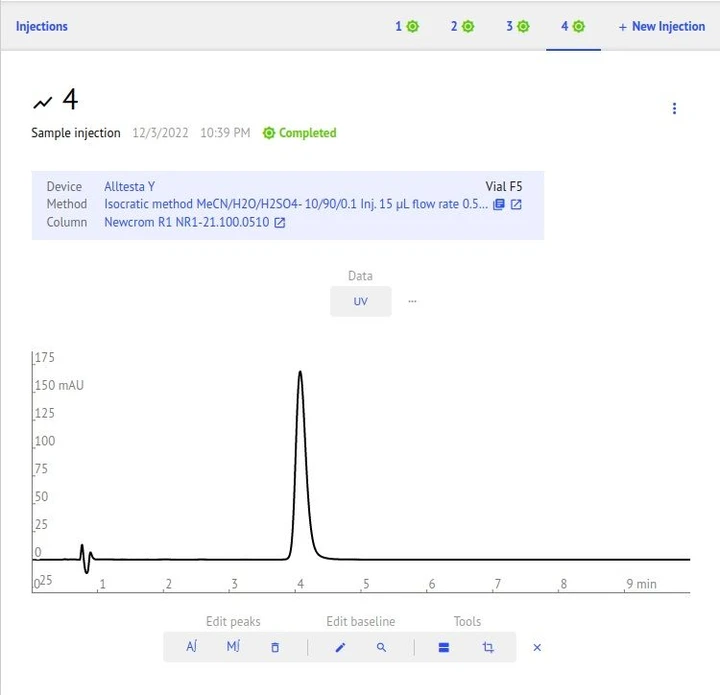Screen dimensions: 720x695
Task: Click the Vial F5 label
Action: [x=504, y=186]
